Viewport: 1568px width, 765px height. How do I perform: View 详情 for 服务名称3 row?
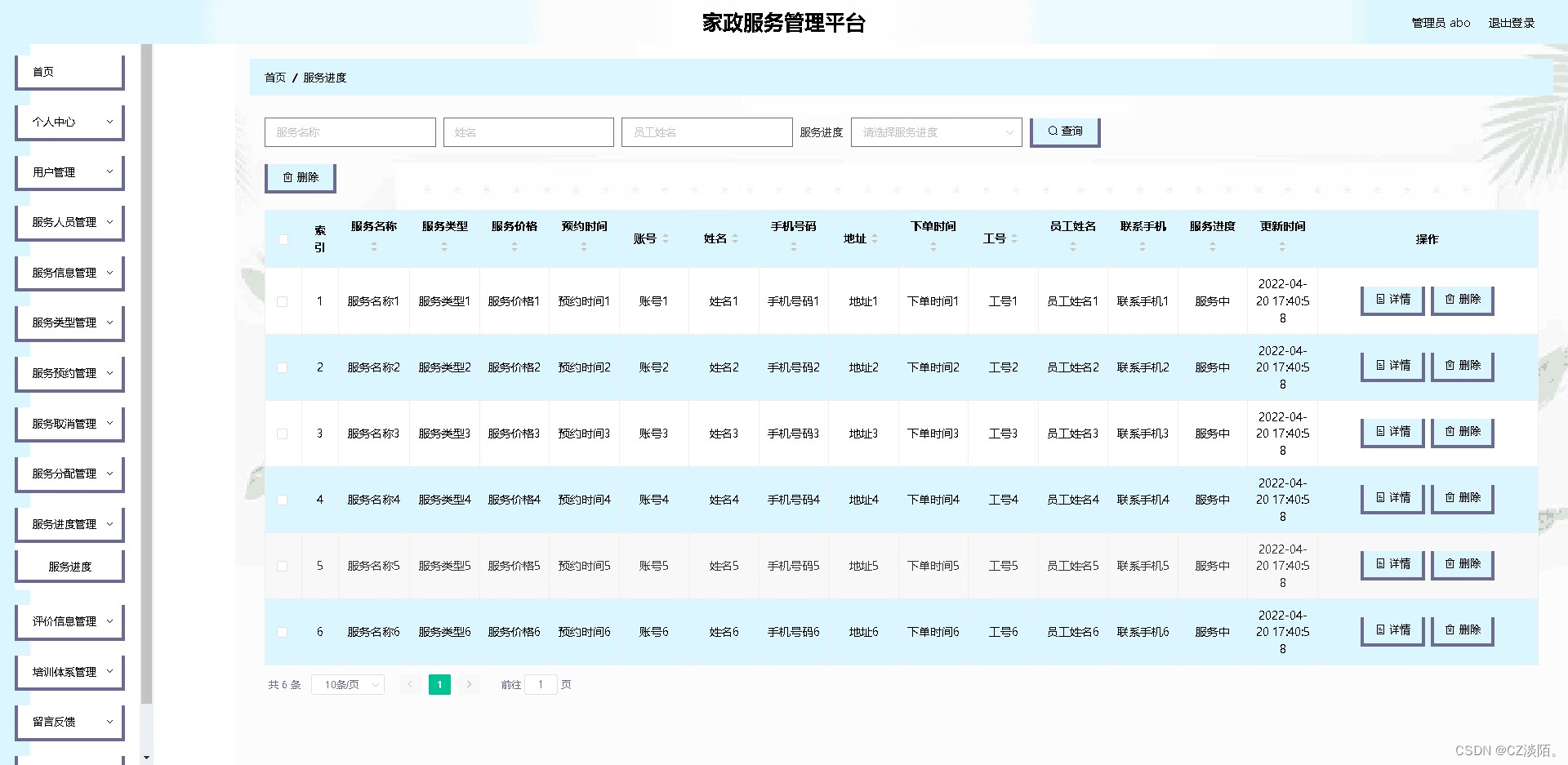(1392, 432)
